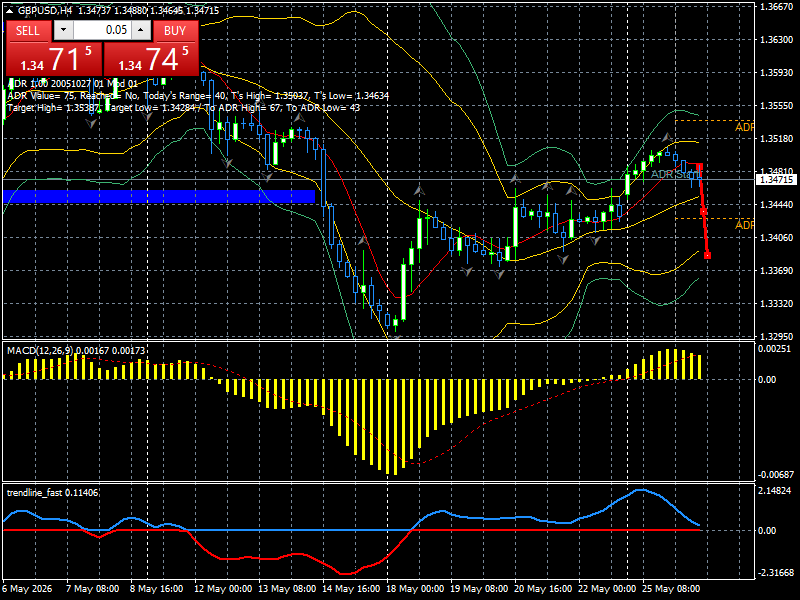Click the 0.00251 MACD scale label
This screenshot has height=600, width=800.
pos(774,348)
